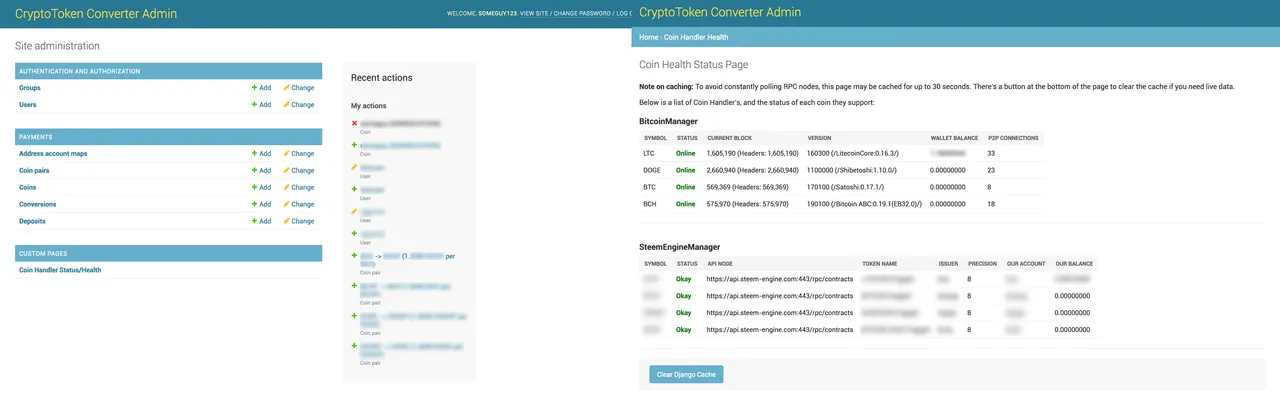
Task: Click the Token Name column header
Action: tap(880, 263)
